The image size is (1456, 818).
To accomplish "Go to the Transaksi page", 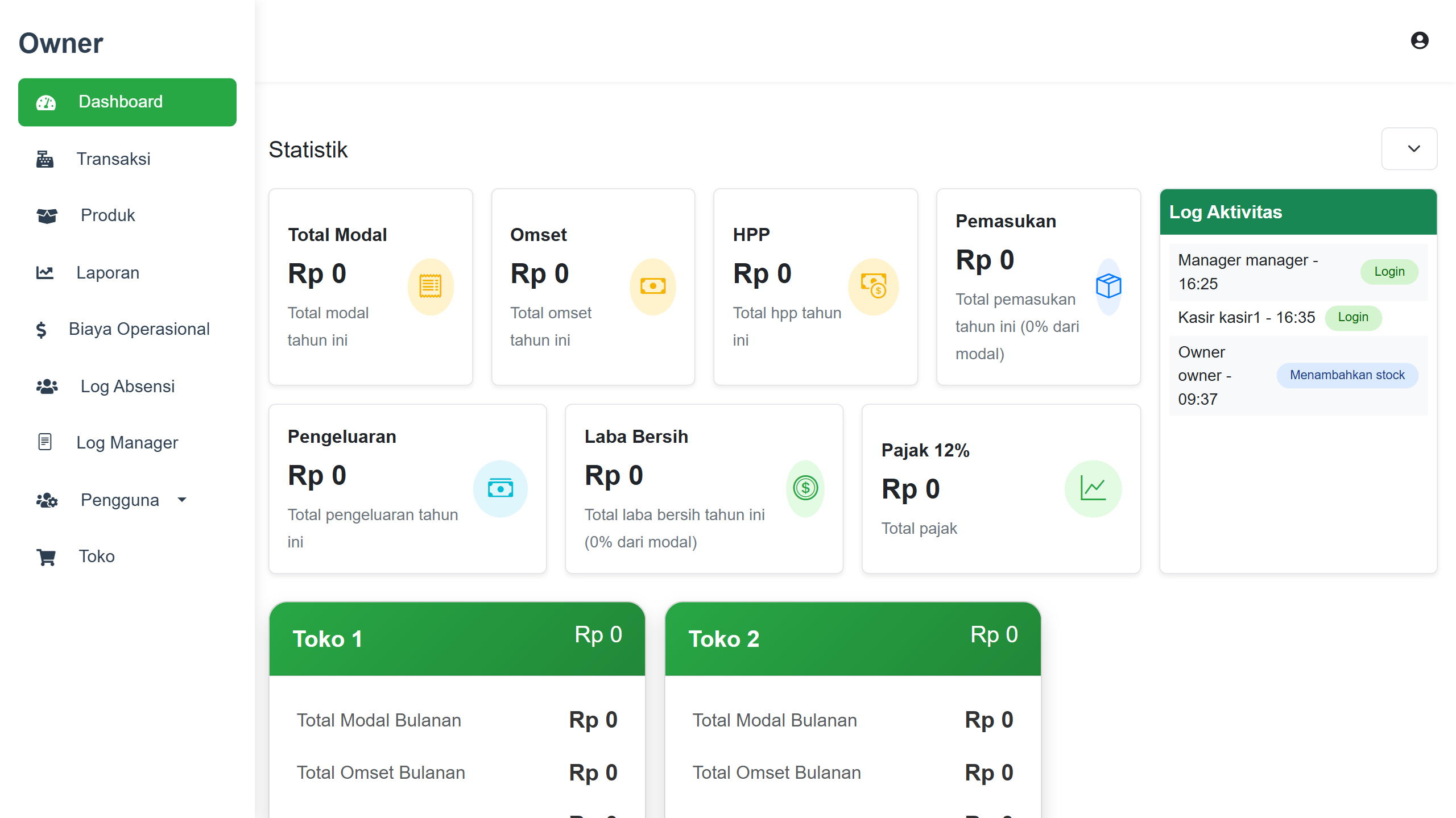I will [113, 159].
